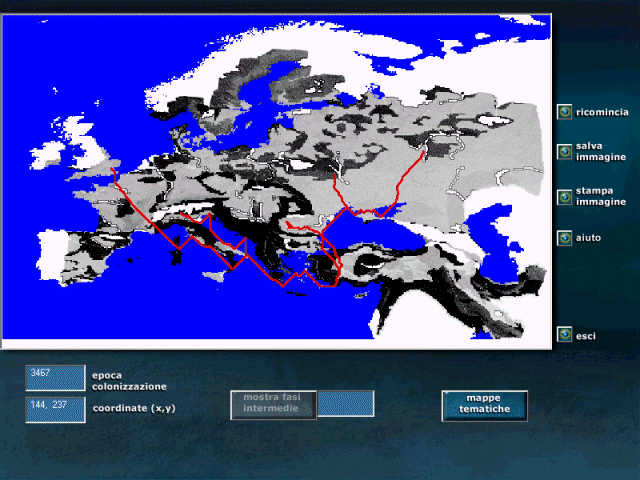Exit using the esci globe icon
This screenshot has width=640, height=480.
(x=565, y=335)
